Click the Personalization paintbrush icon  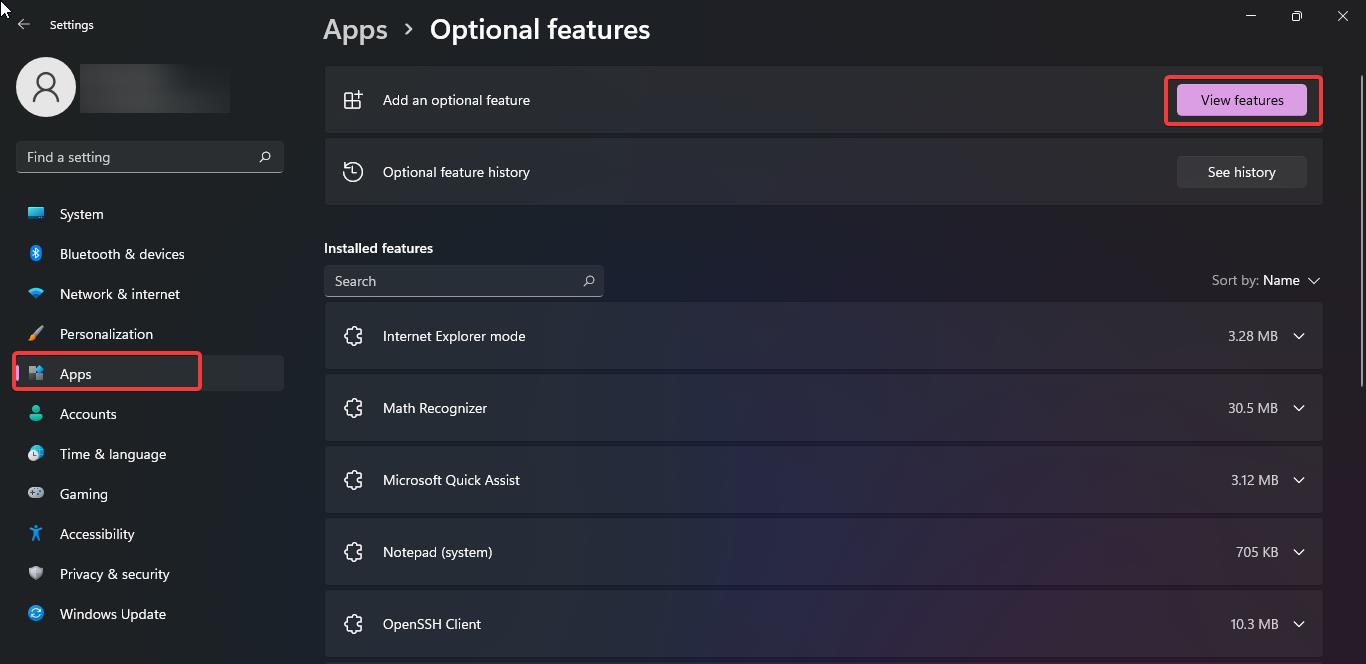tap(36, 334)
